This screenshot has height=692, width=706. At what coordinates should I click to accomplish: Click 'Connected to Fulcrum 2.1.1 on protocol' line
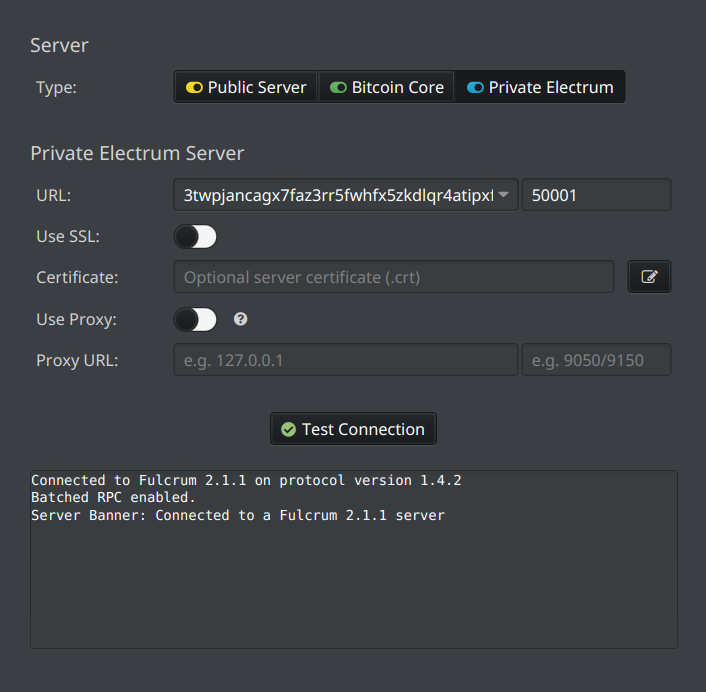(x=246, y=480)
